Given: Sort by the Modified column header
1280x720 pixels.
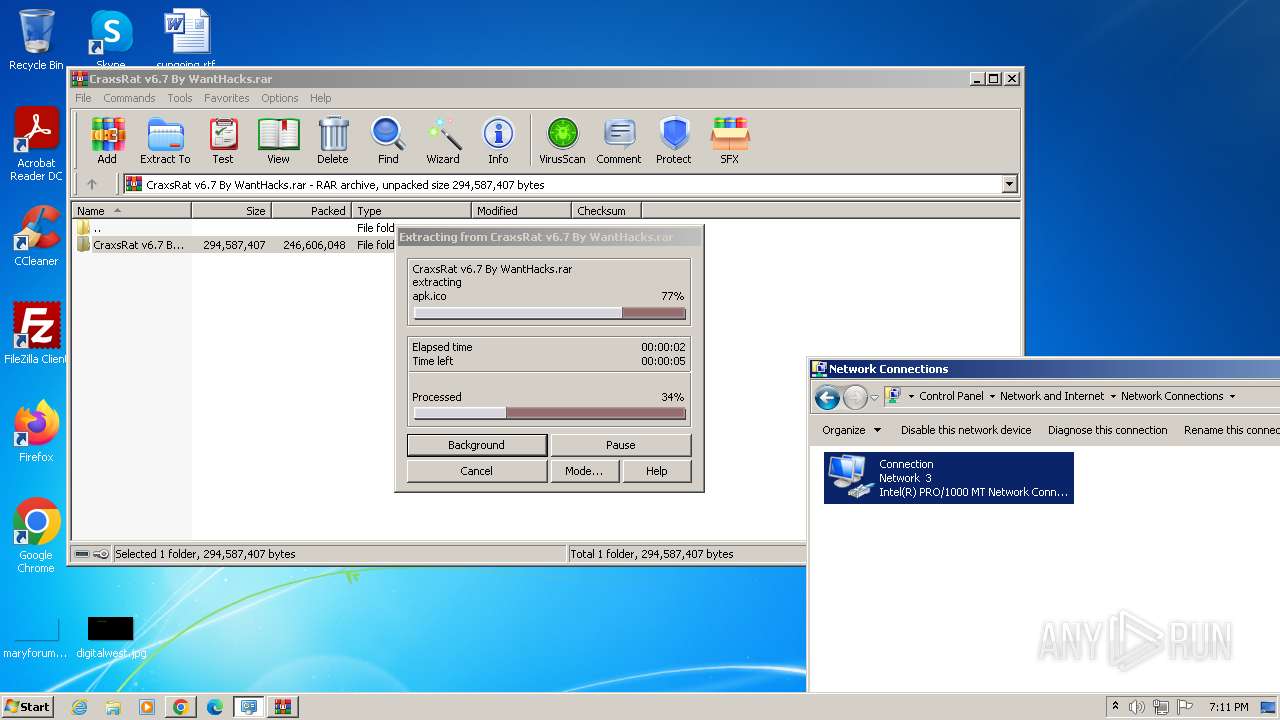Looking at the screenshot, I should (521, 211).
